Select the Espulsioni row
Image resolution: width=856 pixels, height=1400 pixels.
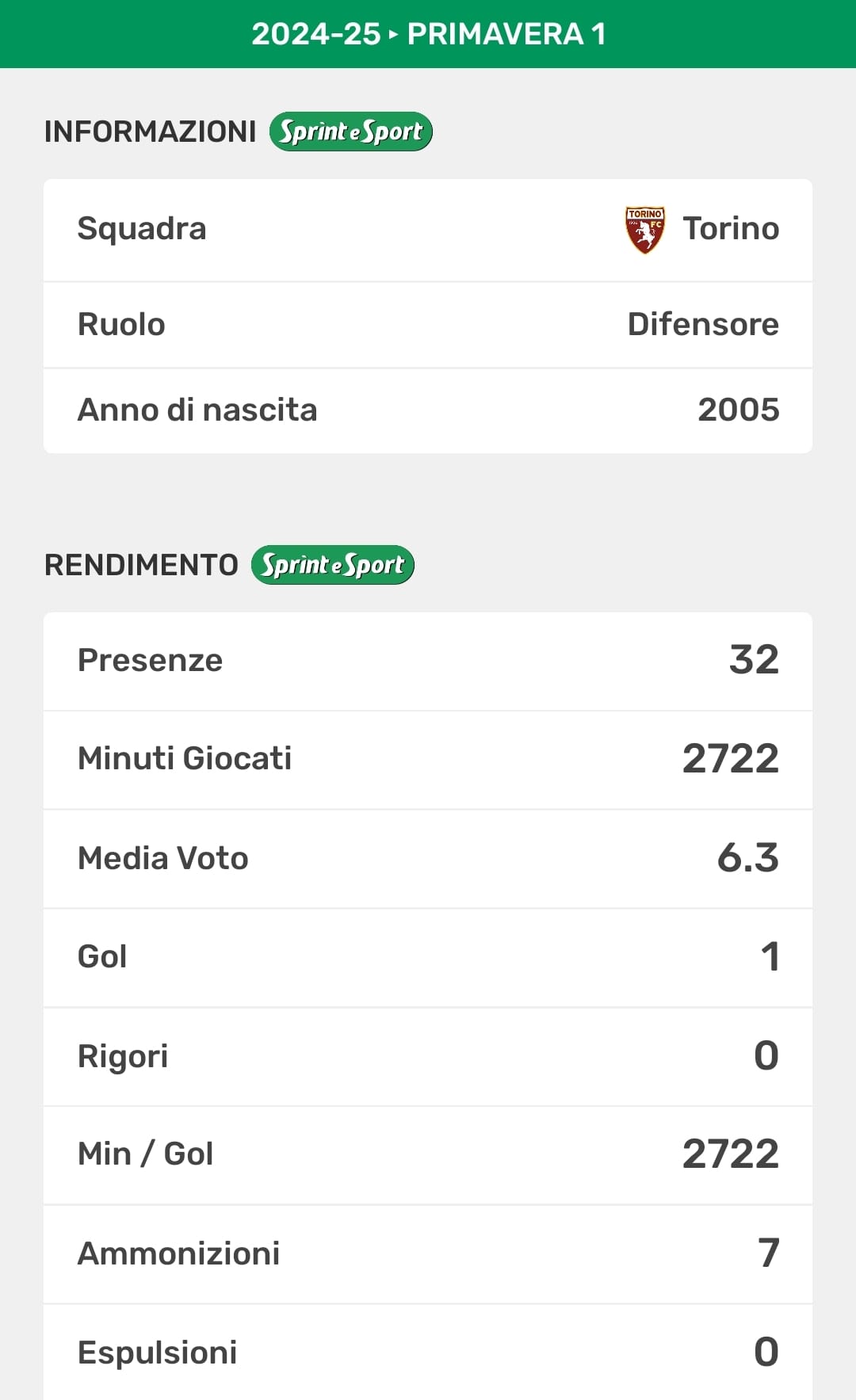coord(428,1352)
